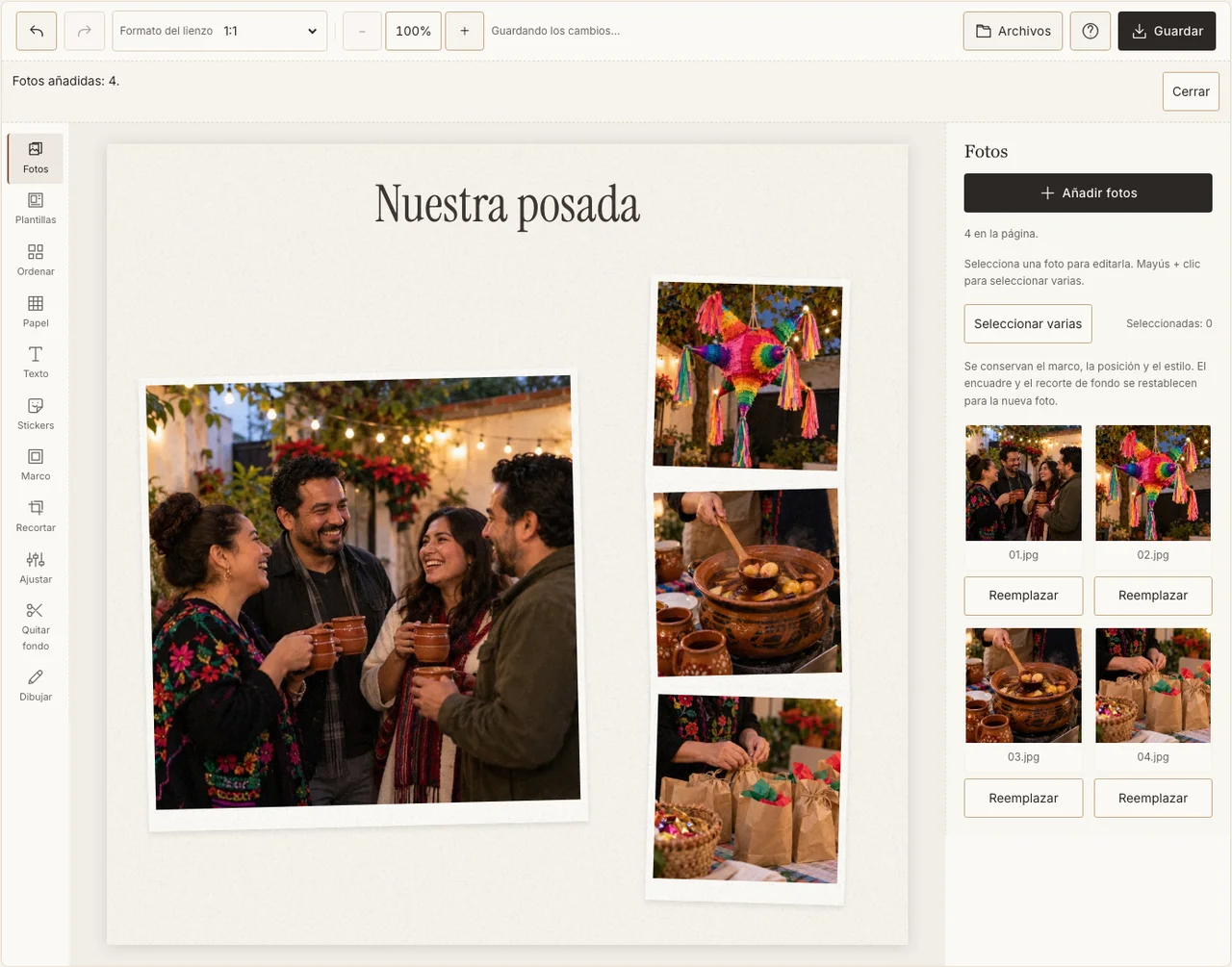
Task: Click the 100% zoom level field
Action: (413, 31)
